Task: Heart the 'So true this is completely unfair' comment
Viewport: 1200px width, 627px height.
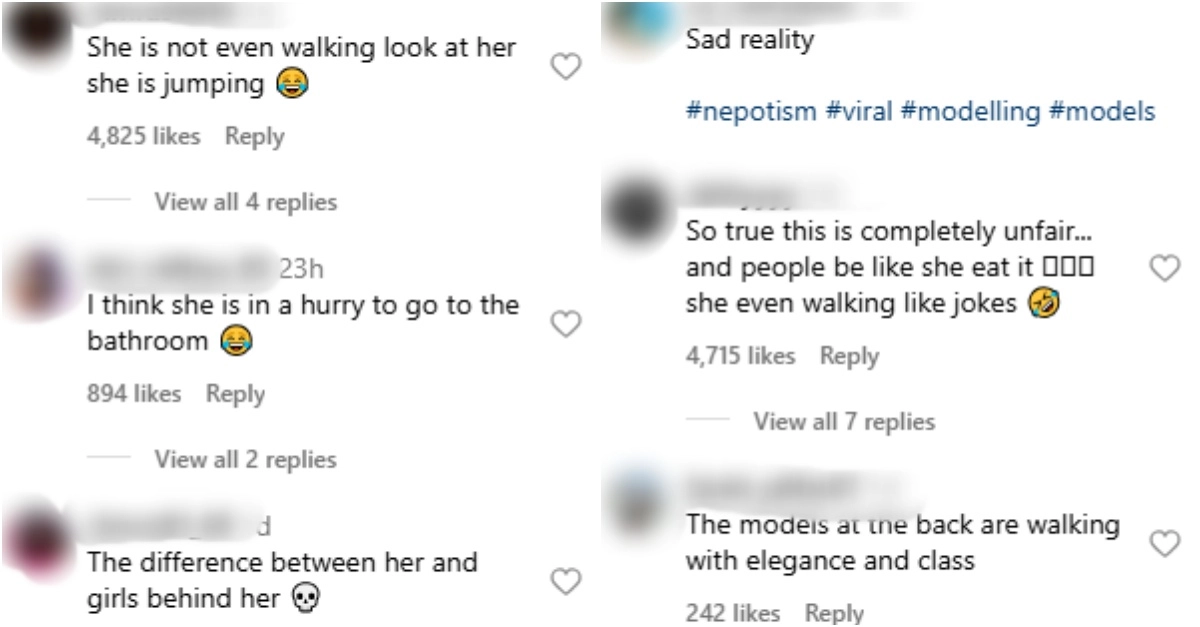Action: click(1162, 267)
